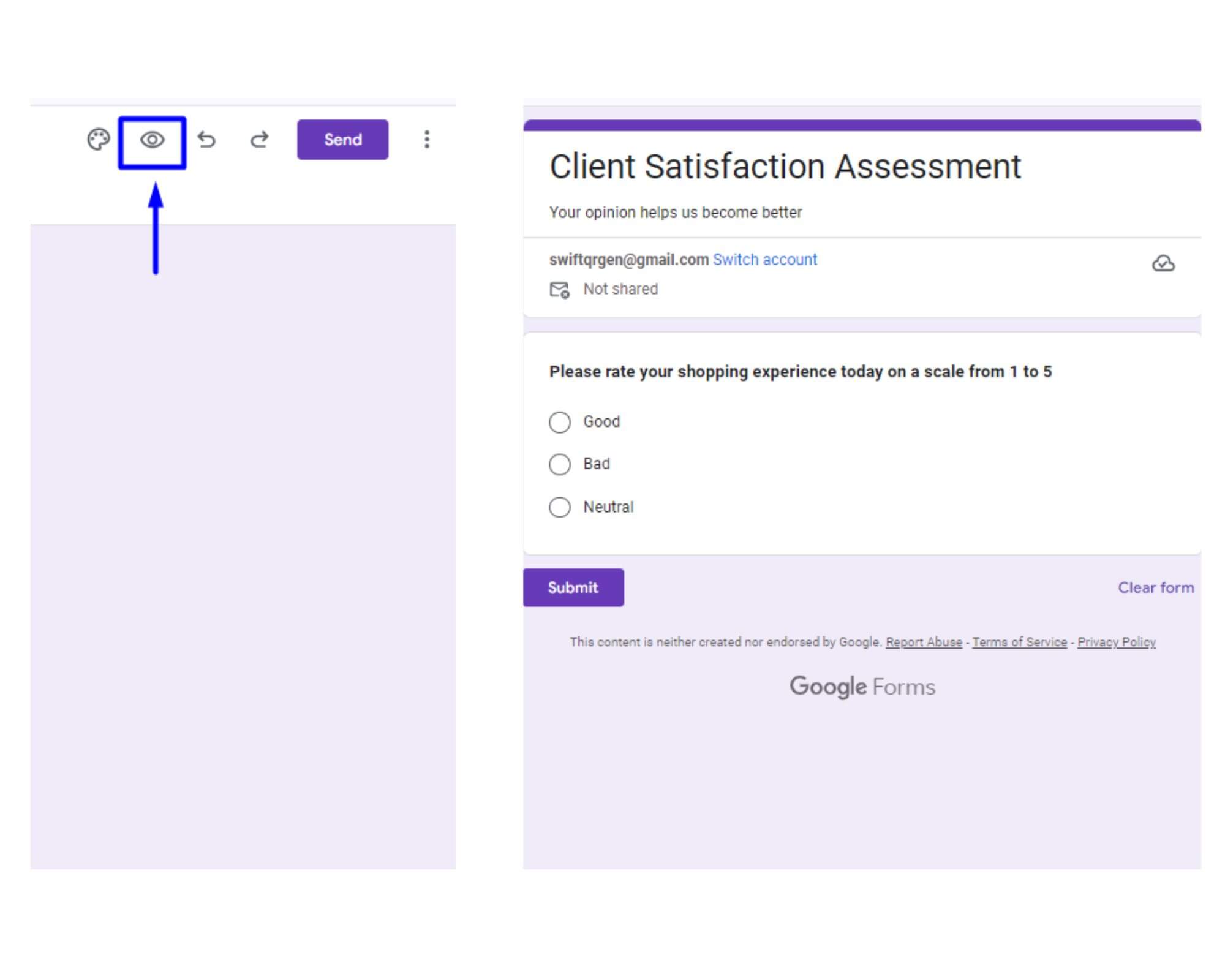Screen dimensions: 1225x980
Task: Select the 'Good' rating option
Action: click(x=559, y=422)
